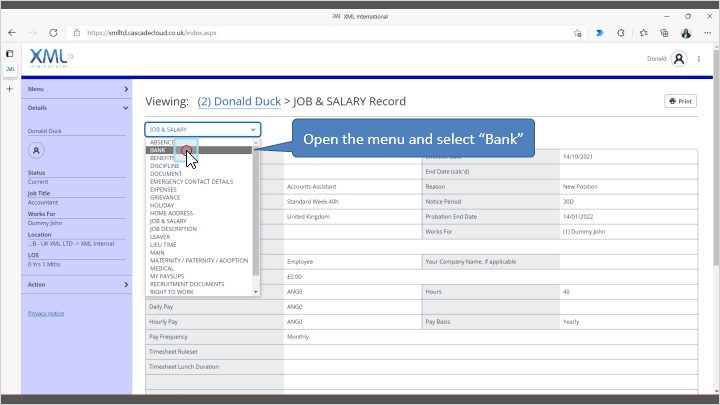Click the 30D notice period value
Image resolution: width=720 pixels, height=405 pixels.
click(x=629, y=202)
